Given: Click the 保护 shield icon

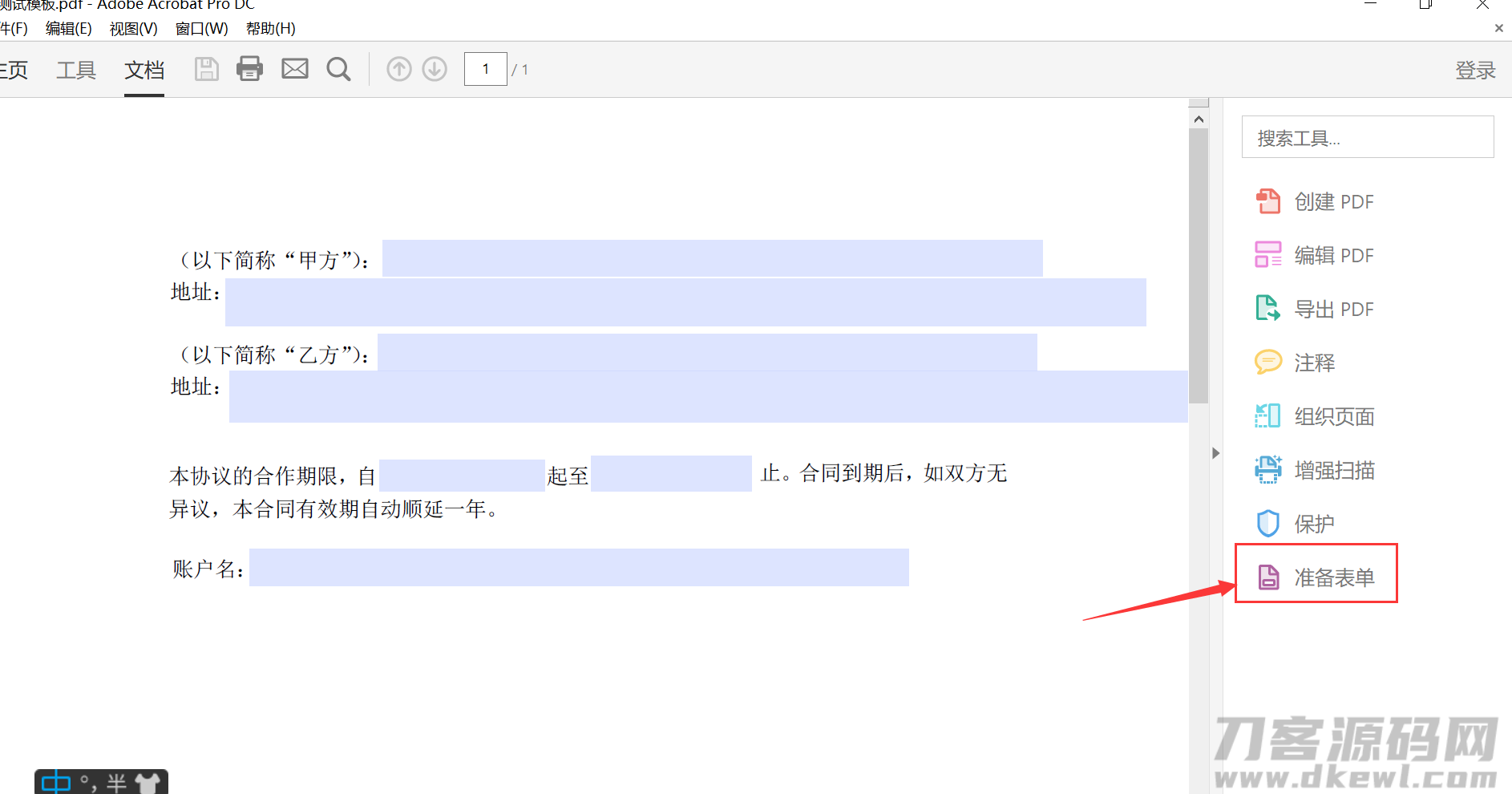Looking at the screenshot, I should 1267,524.
